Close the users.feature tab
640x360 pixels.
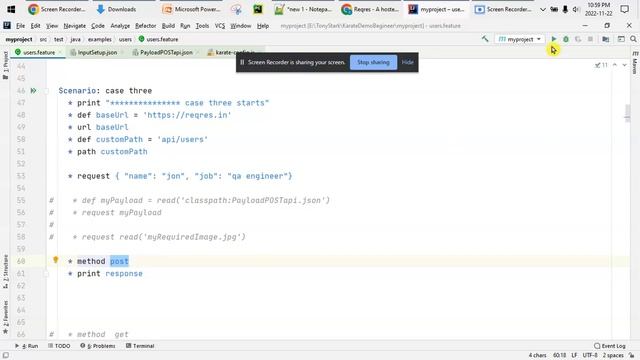tap(60, 52)
